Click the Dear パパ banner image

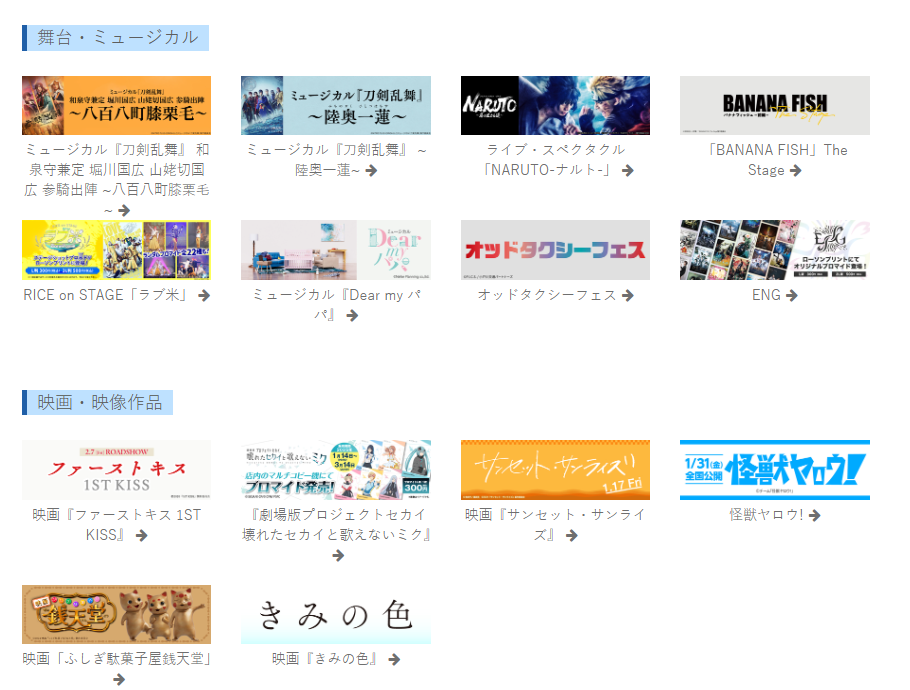(x=336, y=250)
